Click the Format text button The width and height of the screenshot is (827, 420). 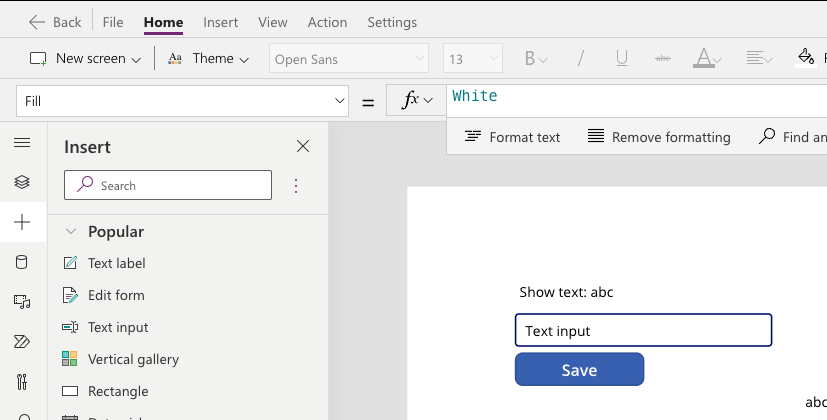coord(512,137)
